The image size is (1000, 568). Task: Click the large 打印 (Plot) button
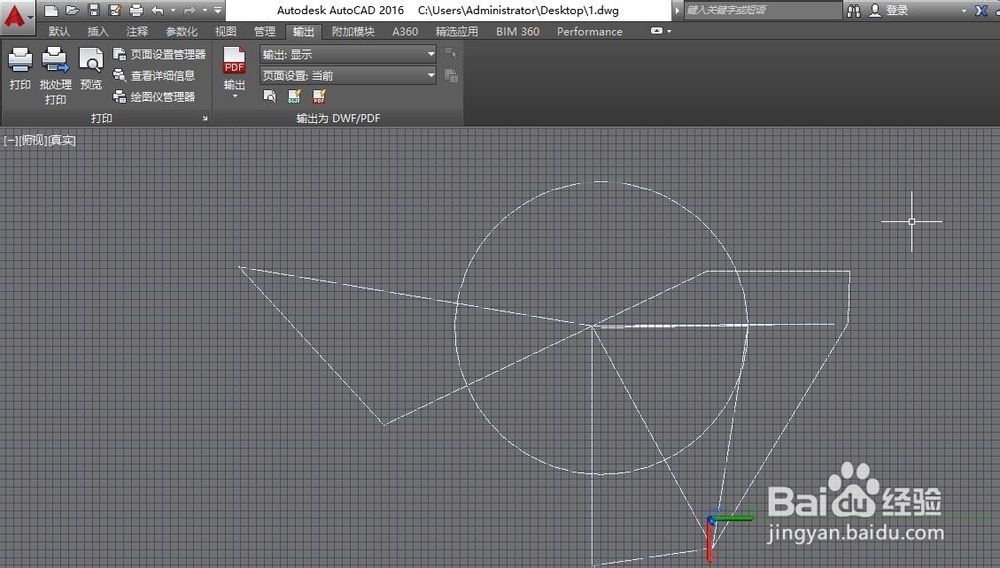coord(20,69)
